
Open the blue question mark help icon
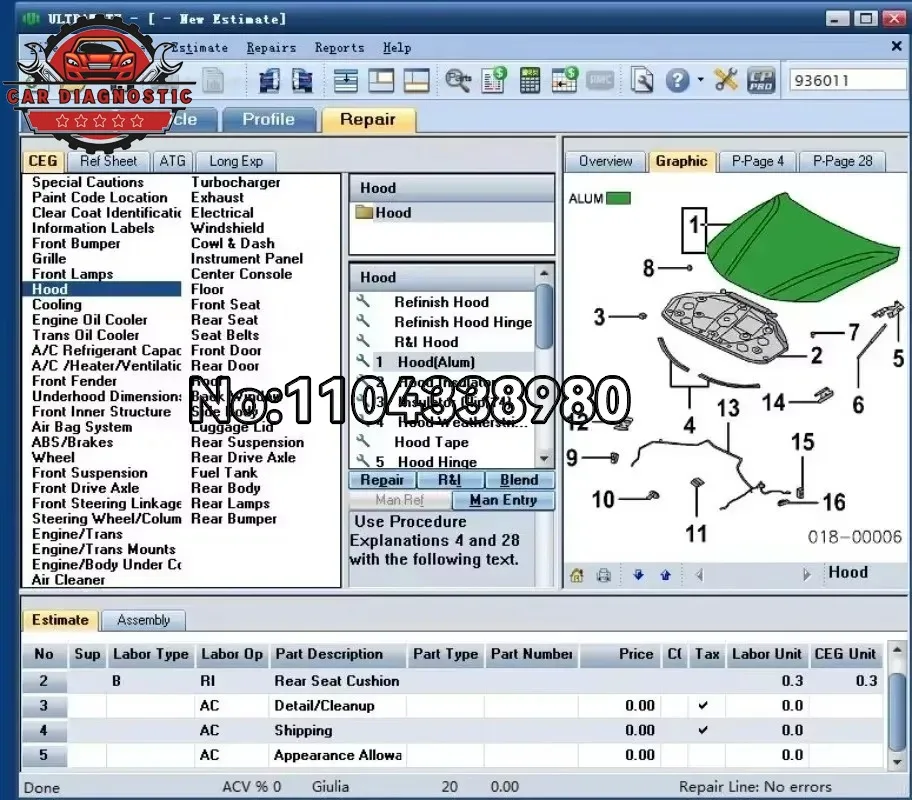(678, 80)
